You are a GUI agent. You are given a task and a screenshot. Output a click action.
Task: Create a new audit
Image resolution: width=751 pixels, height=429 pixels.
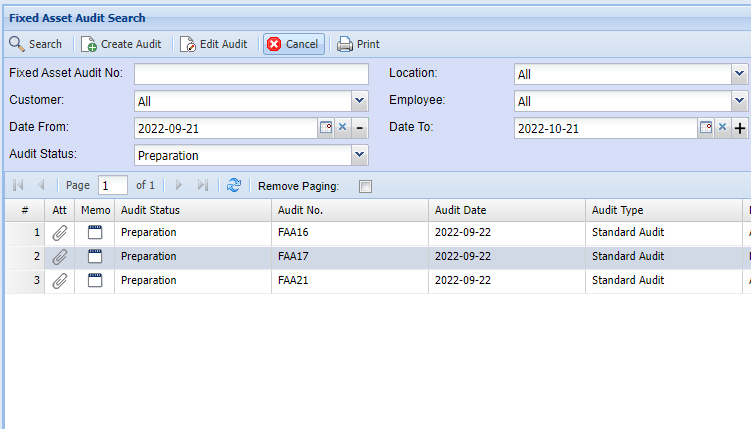coord(121,44)
